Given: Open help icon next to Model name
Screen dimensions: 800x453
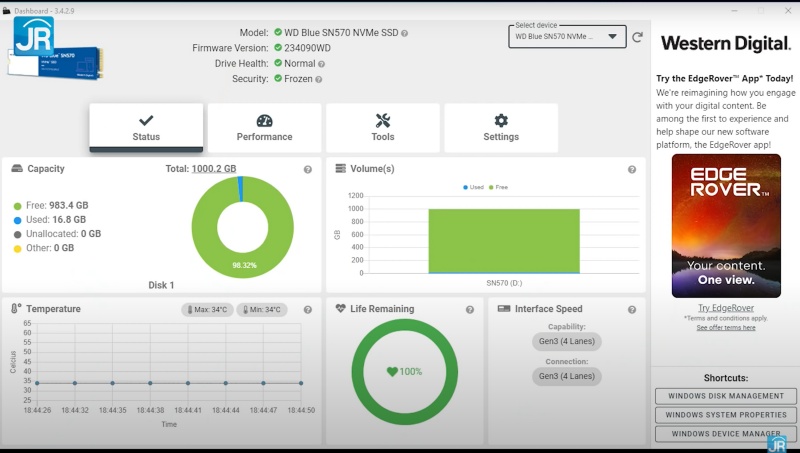Looking at the screenshot, I should 405,33.
